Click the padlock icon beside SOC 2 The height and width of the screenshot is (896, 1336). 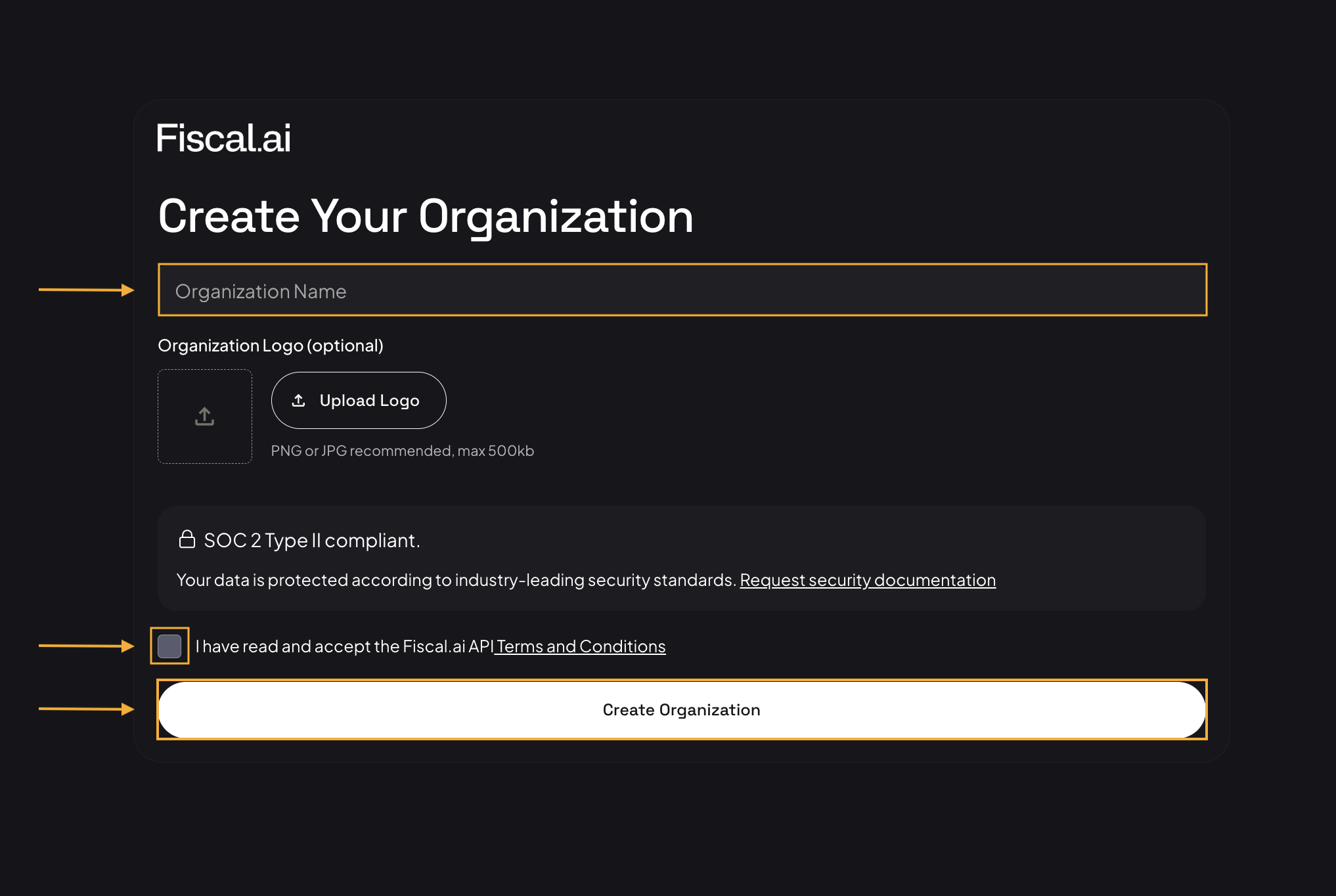(187, 539)
